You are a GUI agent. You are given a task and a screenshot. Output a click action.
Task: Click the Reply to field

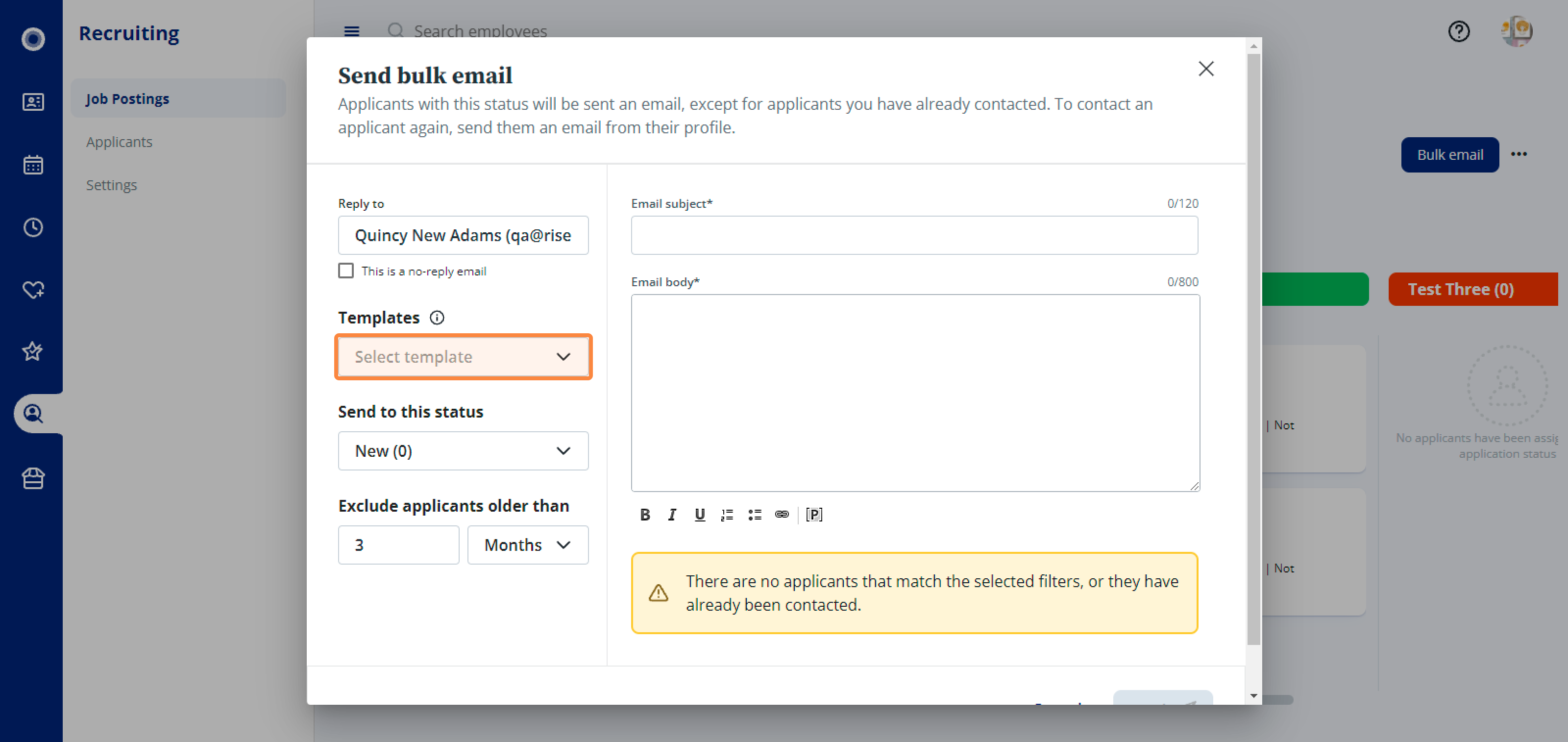[463, 235]
